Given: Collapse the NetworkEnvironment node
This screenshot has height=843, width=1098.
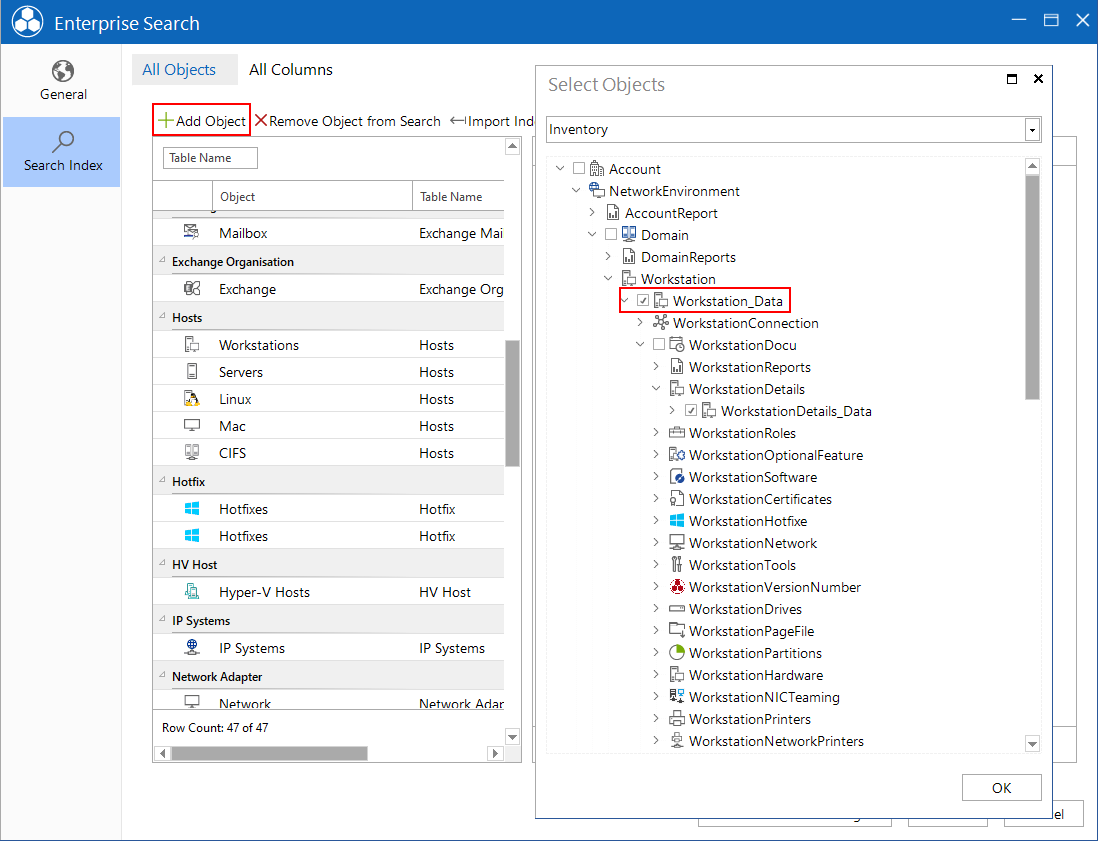Looking at the screenshot, I should 576,190.
